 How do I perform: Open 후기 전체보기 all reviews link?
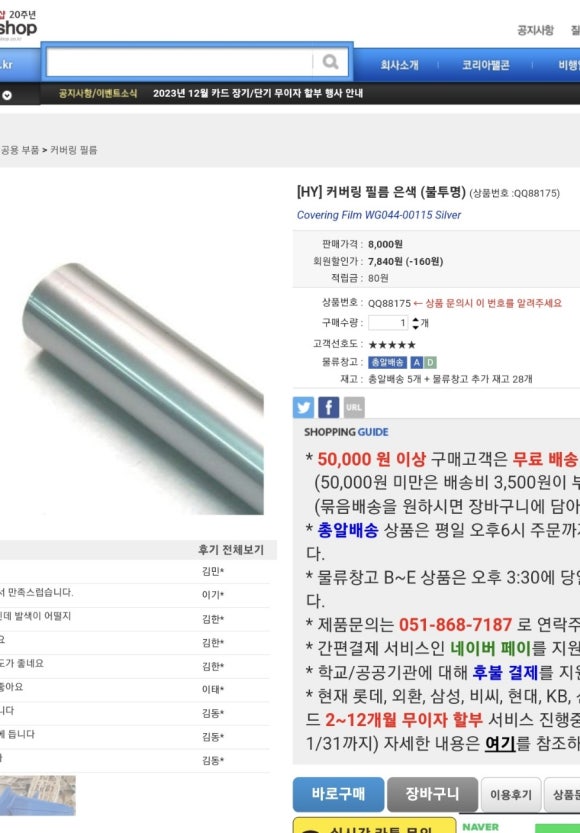[x=231, y=550]
